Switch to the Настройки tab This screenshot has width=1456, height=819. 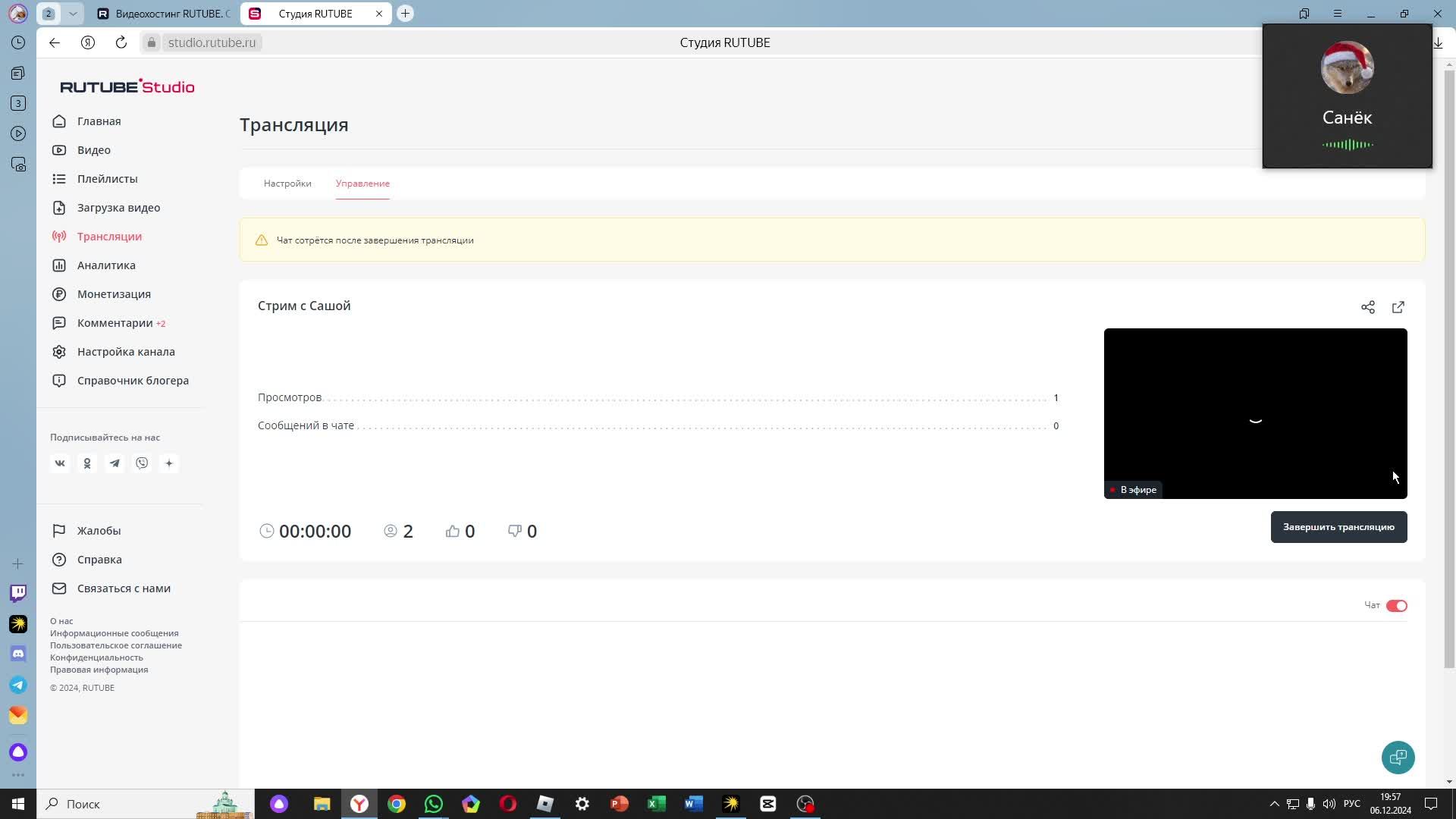287,184
